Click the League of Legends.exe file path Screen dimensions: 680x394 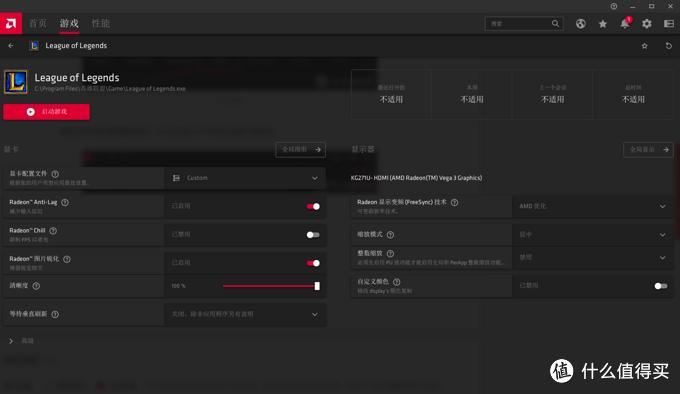pos(110,89)
